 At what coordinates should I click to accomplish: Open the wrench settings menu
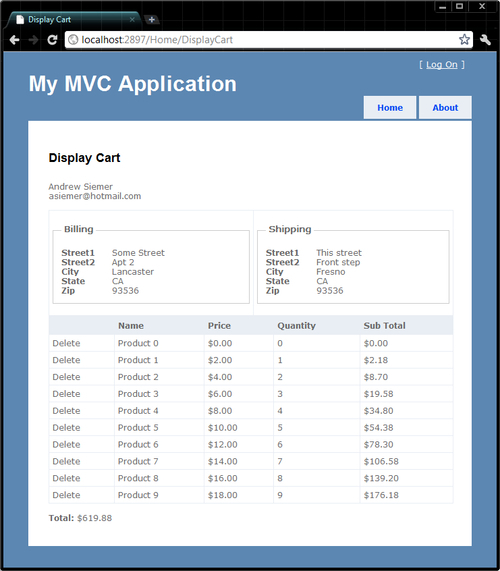pyautogui.click(x=485, y=40)
